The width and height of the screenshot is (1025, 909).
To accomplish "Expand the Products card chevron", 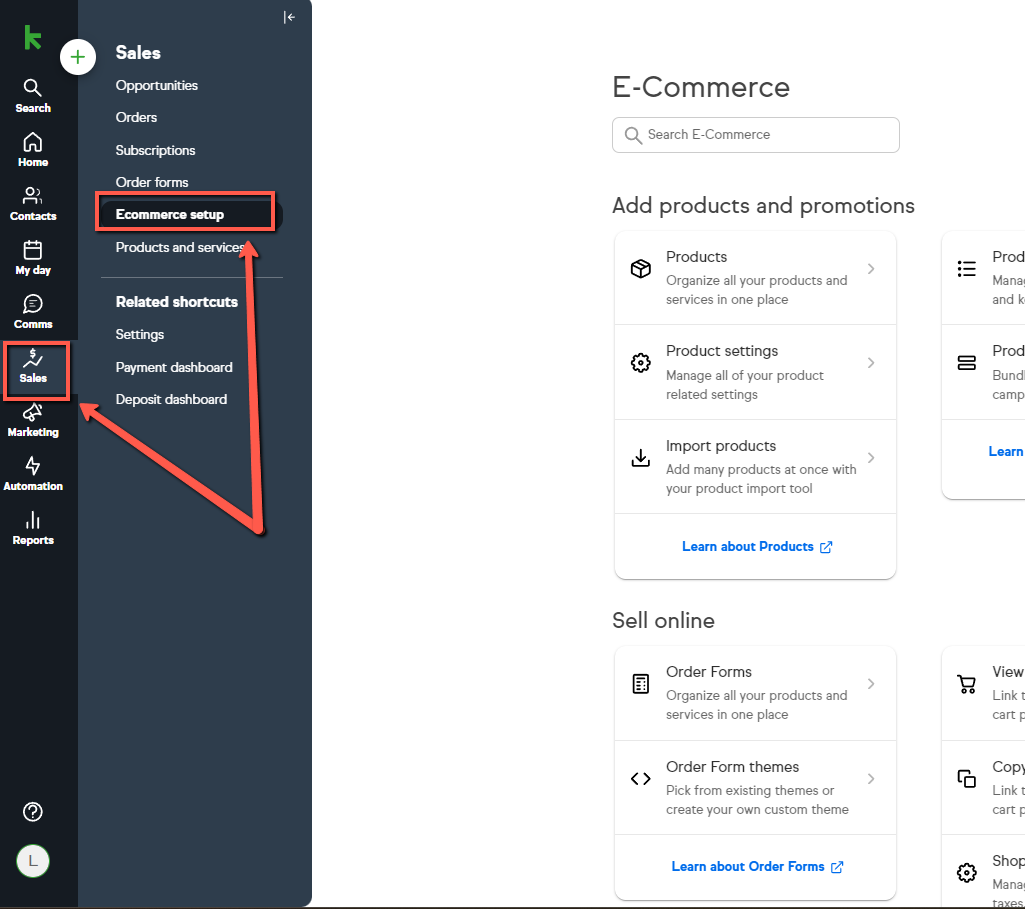I will click(871, 269).
